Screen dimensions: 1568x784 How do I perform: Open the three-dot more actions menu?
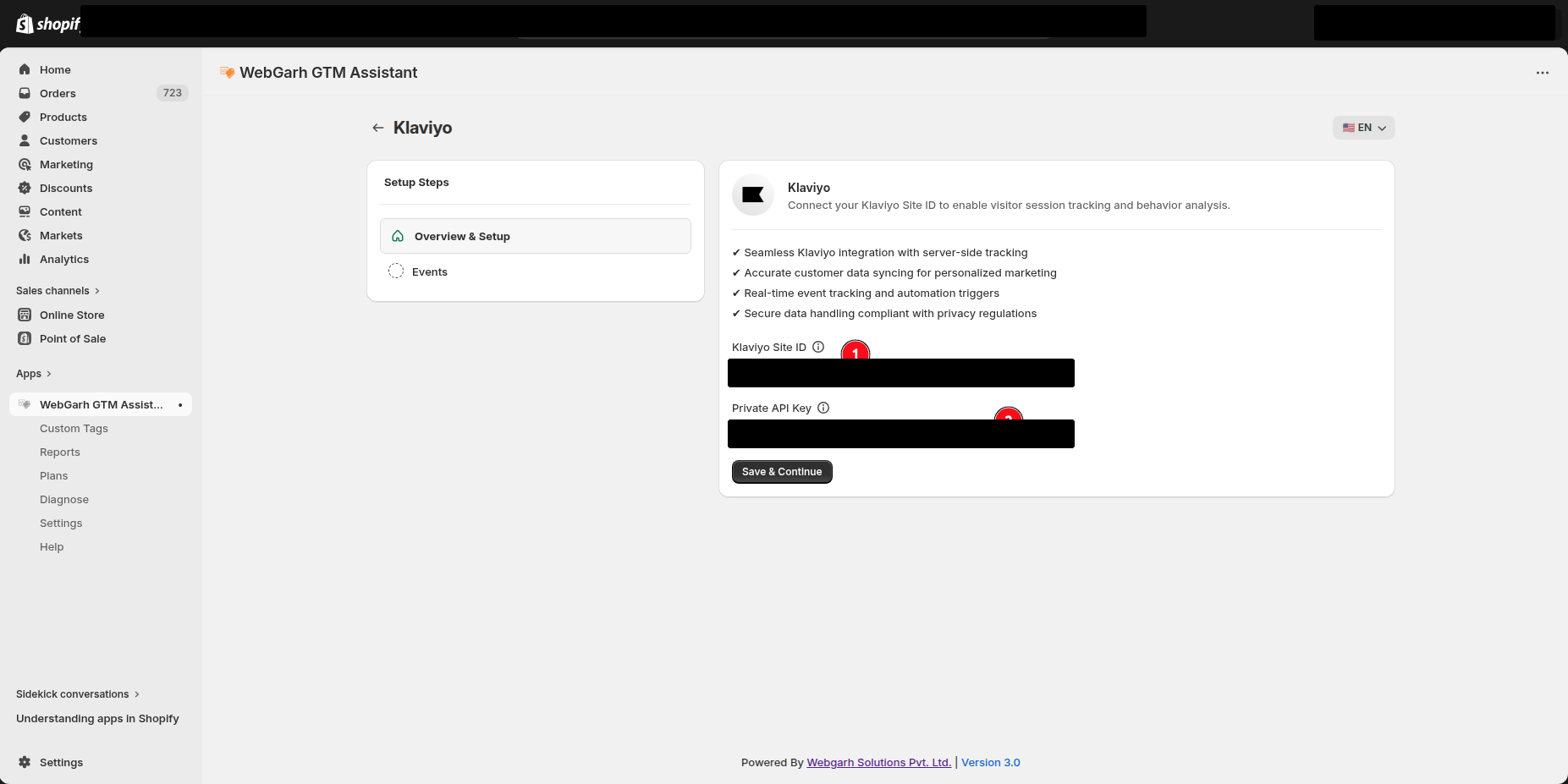coord(1542,73)
